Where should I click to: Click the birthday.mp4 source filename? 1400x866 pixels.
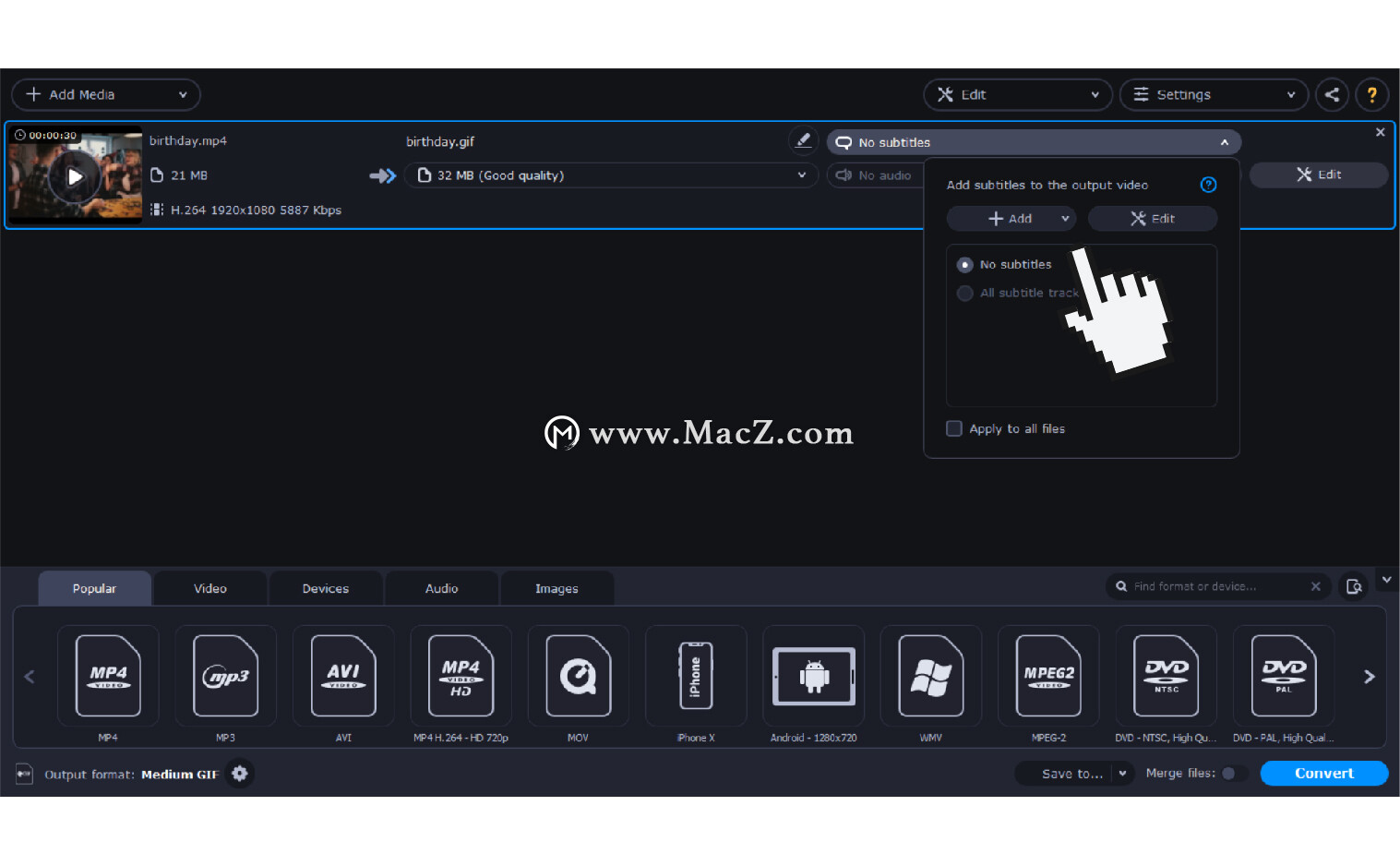pyautogui.click(x=188, y=140)
